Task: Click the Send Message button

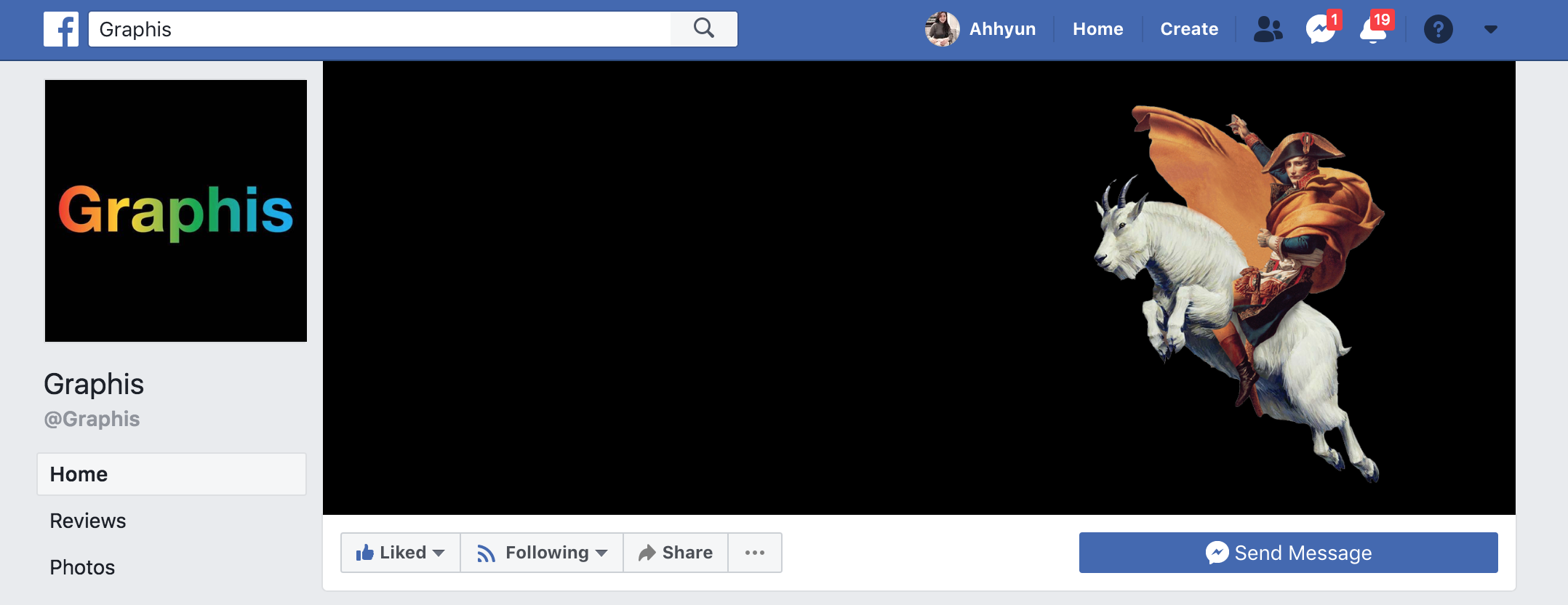Action: click(1289, 553)
